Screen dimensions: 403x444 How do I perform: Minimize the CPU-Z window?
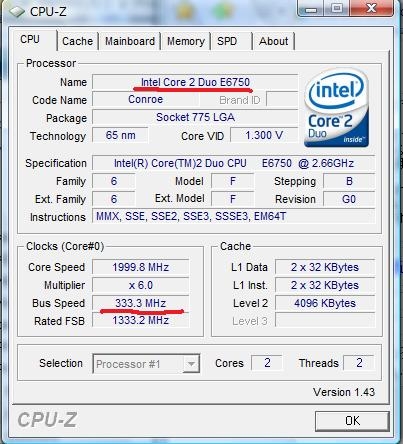(311, 8)
